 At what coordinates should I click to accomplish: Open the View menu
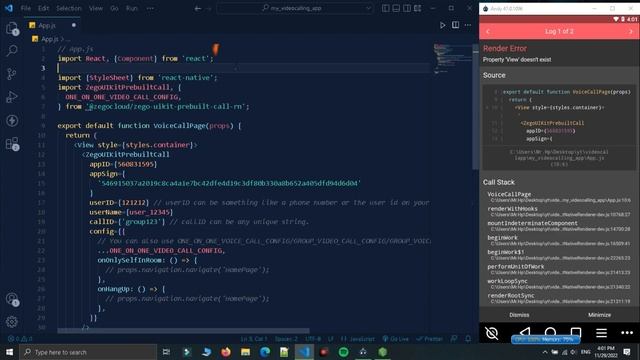click(x=96, y=8)
